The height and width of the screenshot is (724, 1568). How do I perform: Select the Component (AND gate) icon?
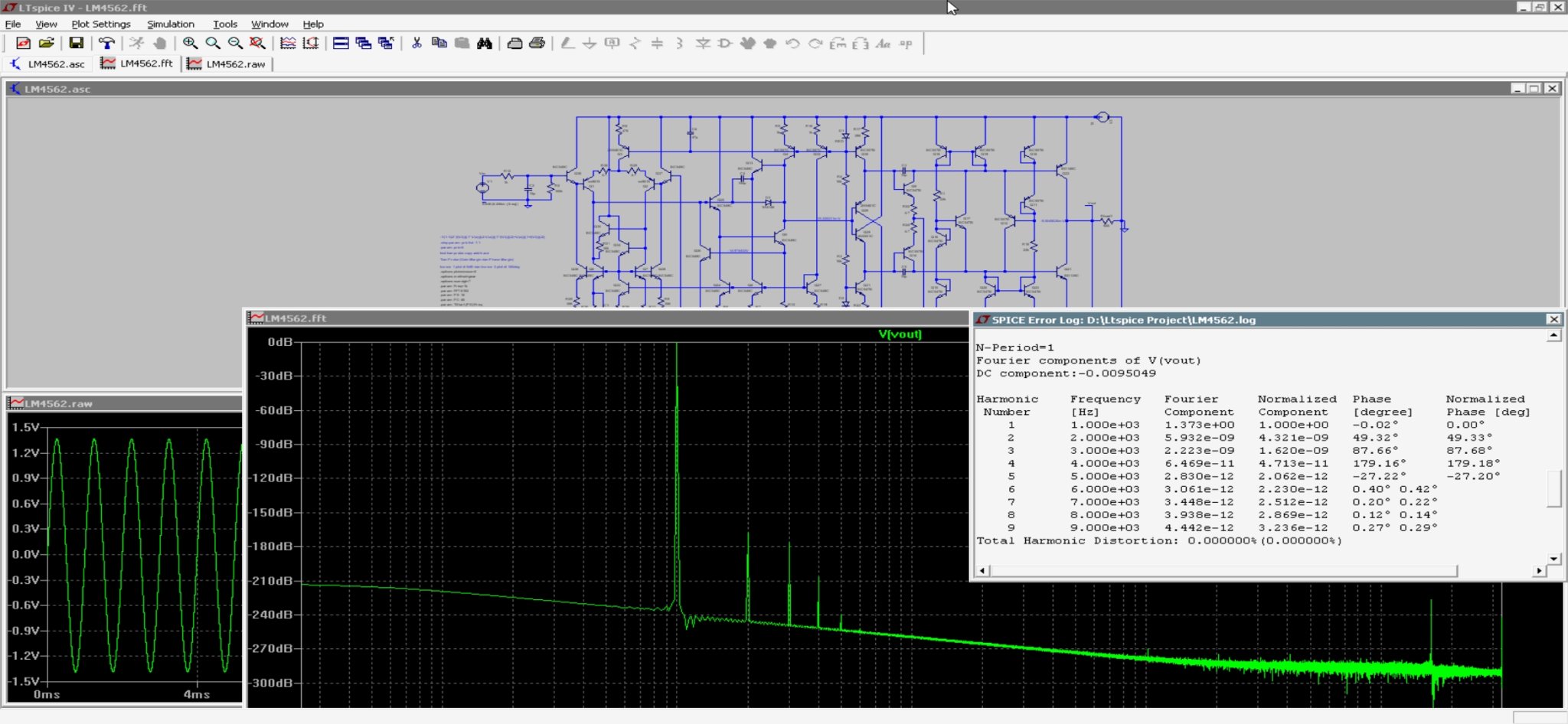click(725, 44)
